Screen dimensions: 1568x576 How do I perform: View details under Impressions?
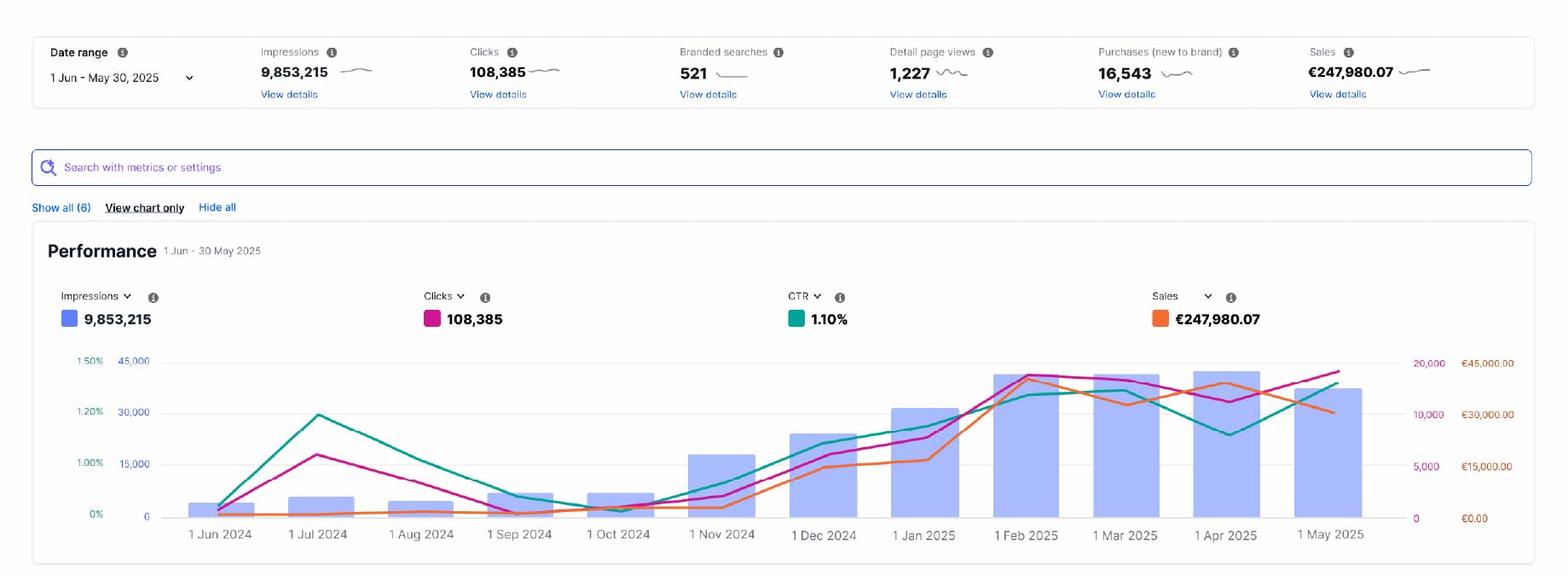point(289,95)
